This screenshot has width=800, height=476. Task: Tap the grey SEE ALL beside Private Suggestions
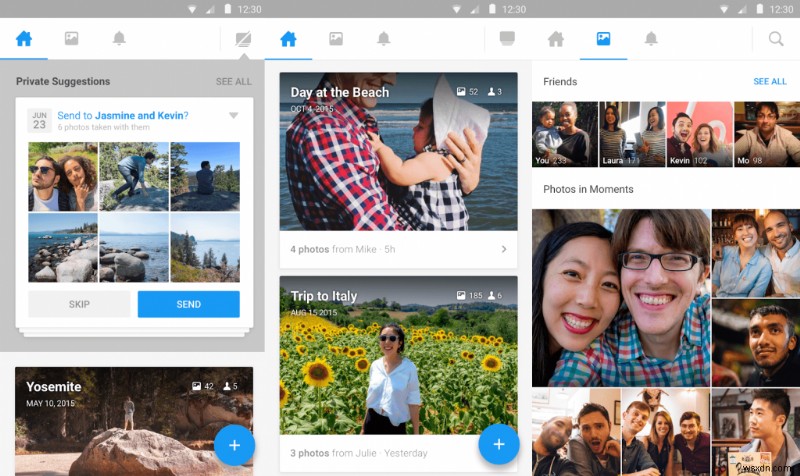tap(233, 82)
